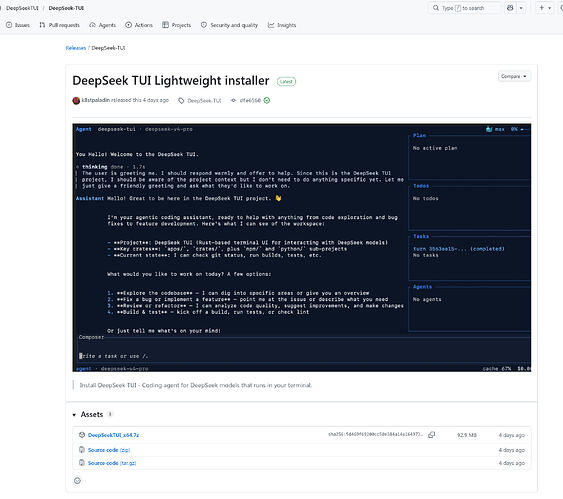Open the DeepSeek TUI terminal screenshot
563x499 pixels.
click(302, 247)
